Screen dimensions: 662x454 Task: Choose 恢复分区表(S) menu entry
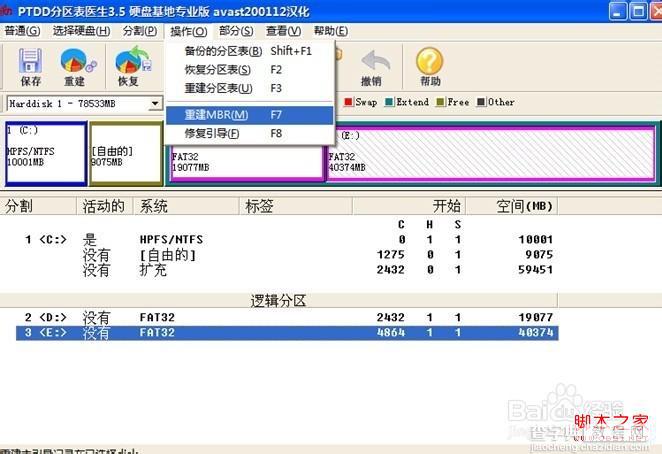pyautogui.click(x=250, y=70)
